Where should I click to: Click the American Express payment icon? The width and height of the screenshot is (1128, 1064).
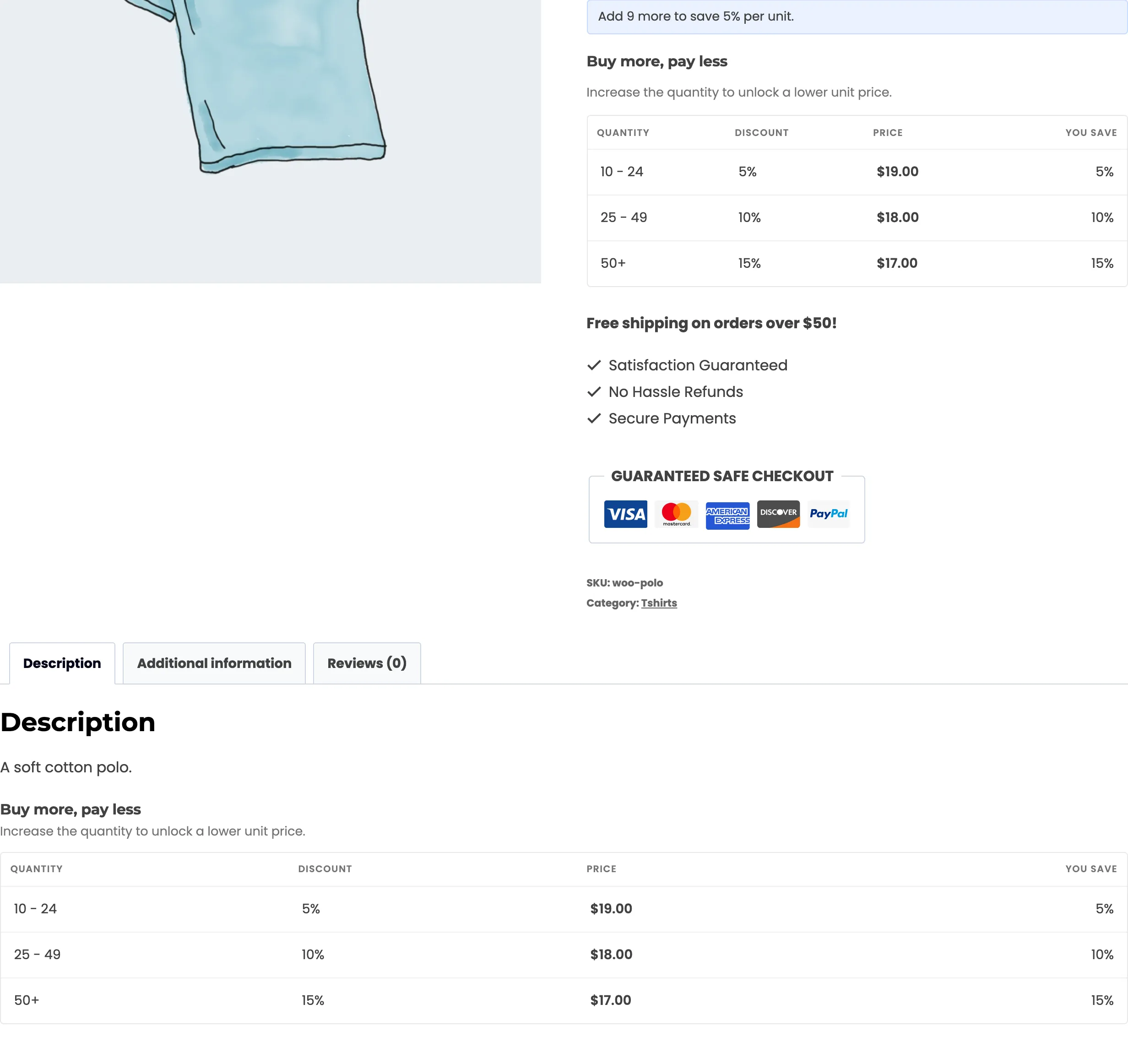coord(727,515)
